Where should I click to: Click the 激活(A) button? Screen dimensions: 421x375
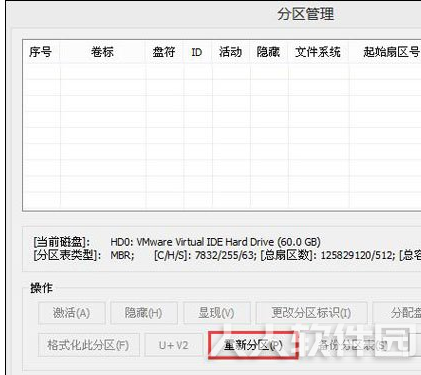coord(72,313)
